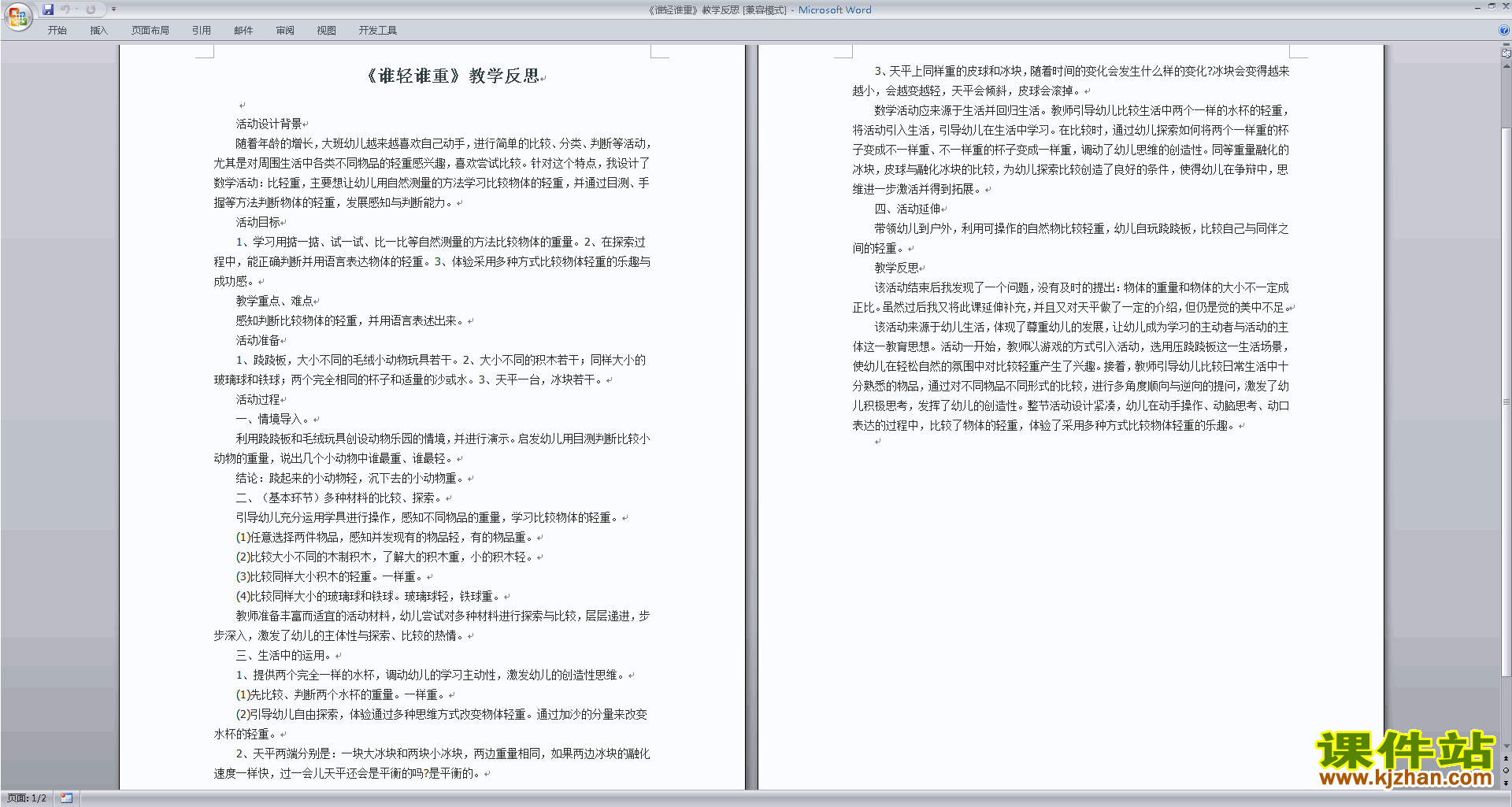Click the heading 教学反思 on page two
1512x807 pixels.
pyautogui.click(x=897, y=268)
